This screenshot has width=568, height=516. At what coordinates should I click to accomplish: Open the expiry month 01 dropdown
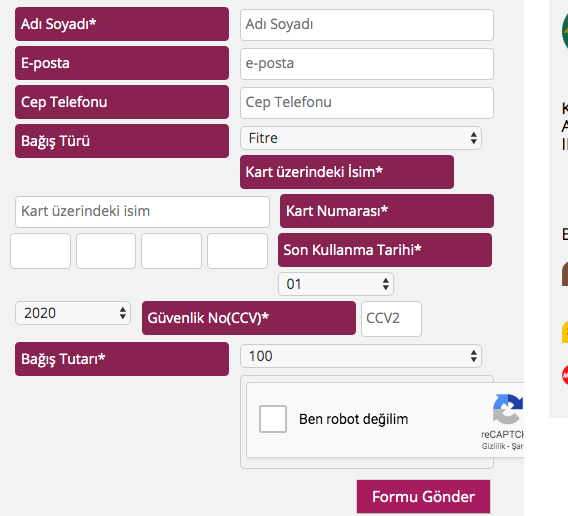336,284
